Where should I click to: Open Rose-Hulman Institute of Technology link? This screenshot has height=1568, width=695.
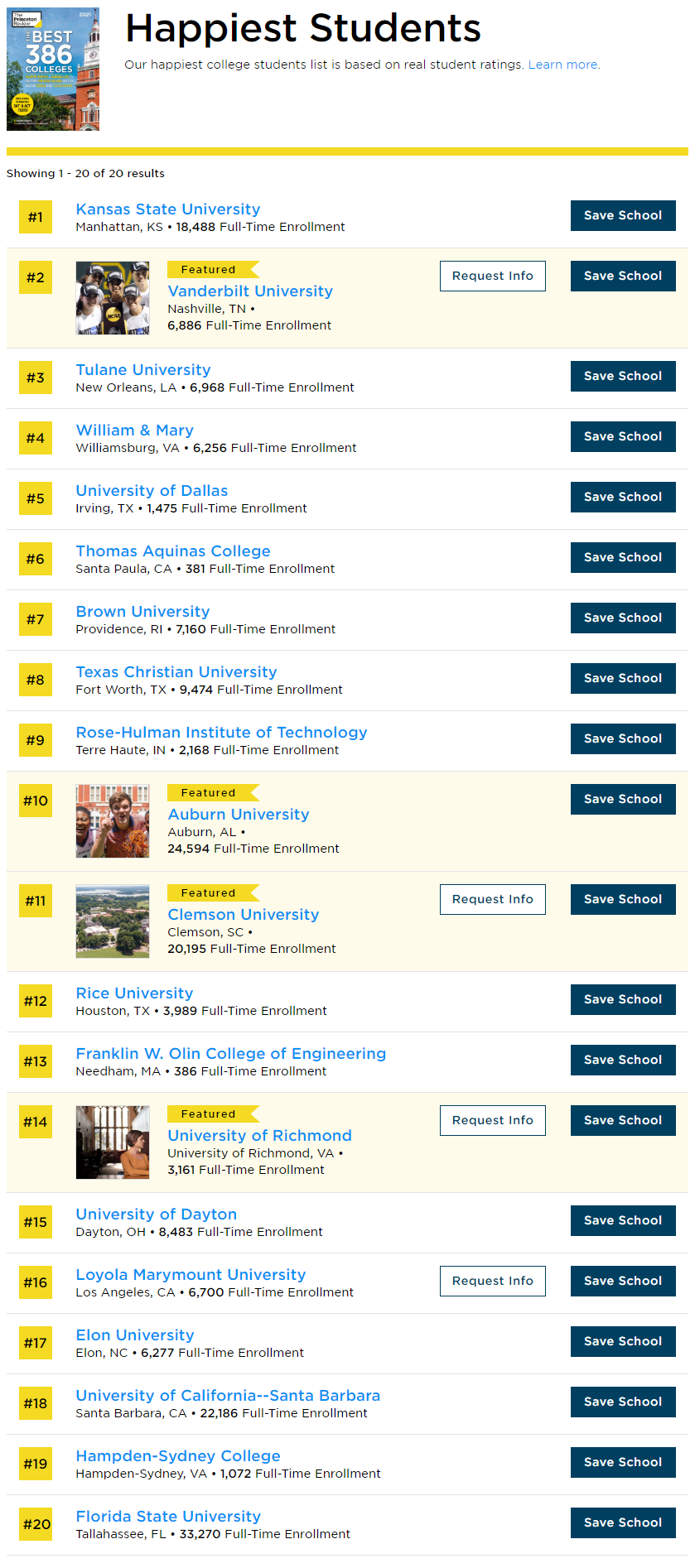coord(221,733)
